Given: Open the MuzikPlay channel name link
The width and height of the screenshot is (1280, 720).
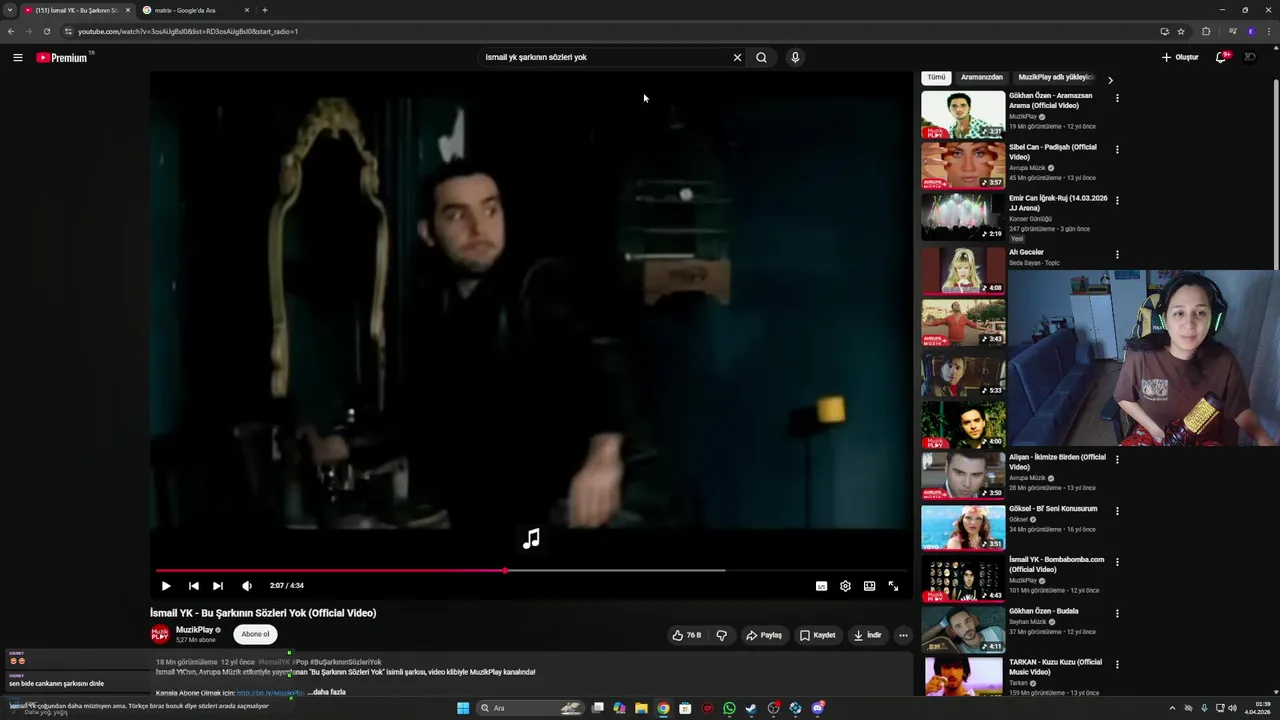Looking at the screenshot, I should point(194,630).
